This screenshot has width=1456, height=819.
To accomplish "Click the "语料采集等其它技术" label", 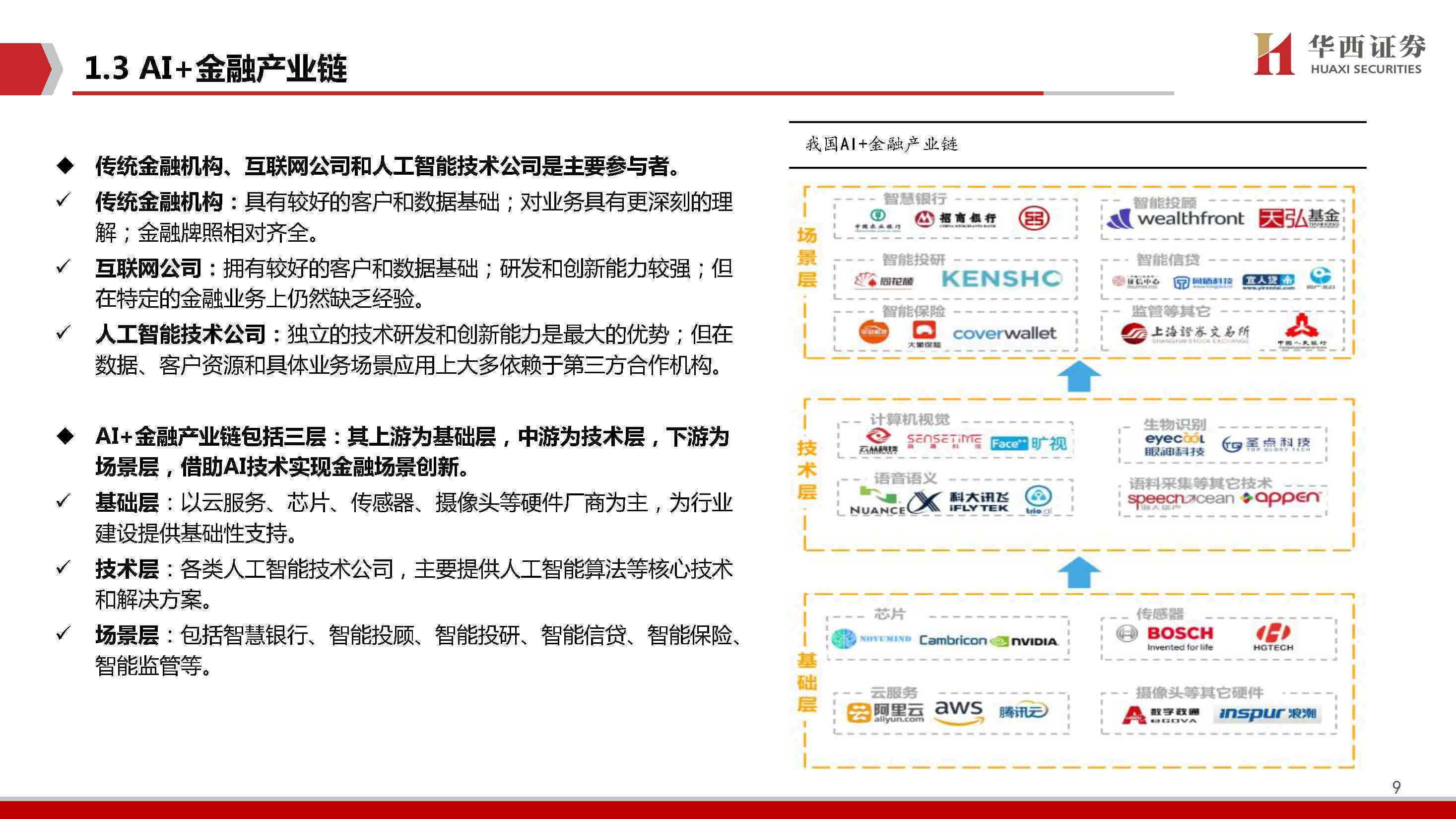I will click(1200, 483).
